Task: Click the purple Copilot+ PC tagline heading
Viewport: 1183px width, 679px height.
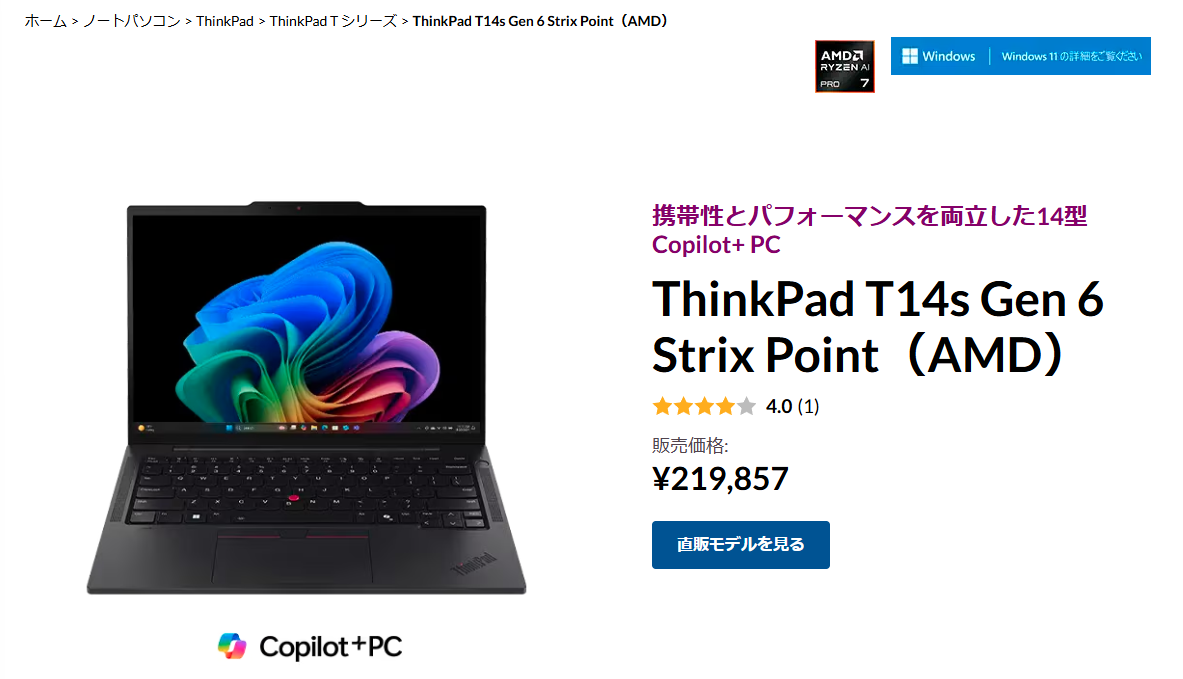Action: [869, 229]
